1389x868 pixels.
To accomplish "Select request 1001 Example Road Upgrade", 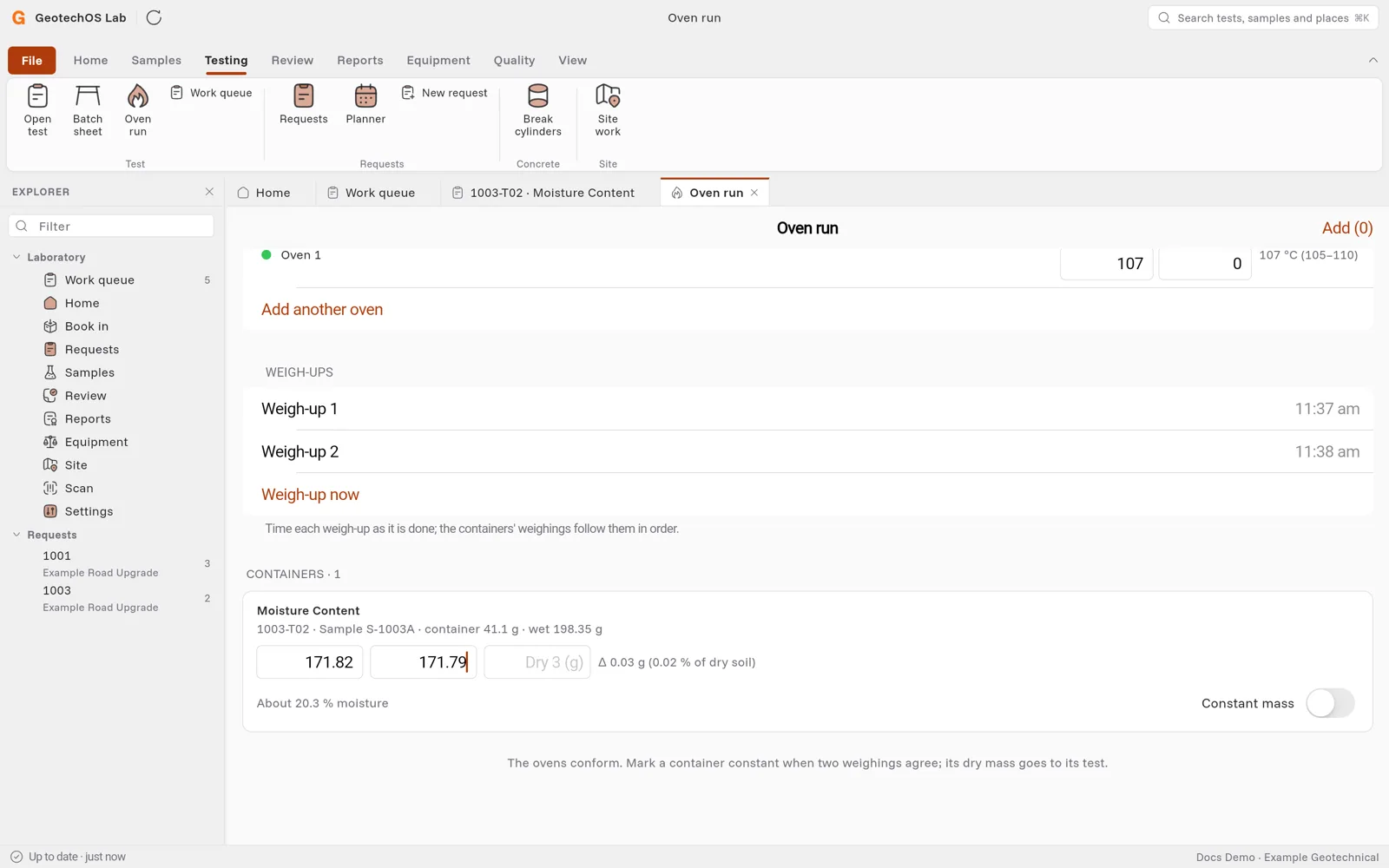I will pos(111,563).
